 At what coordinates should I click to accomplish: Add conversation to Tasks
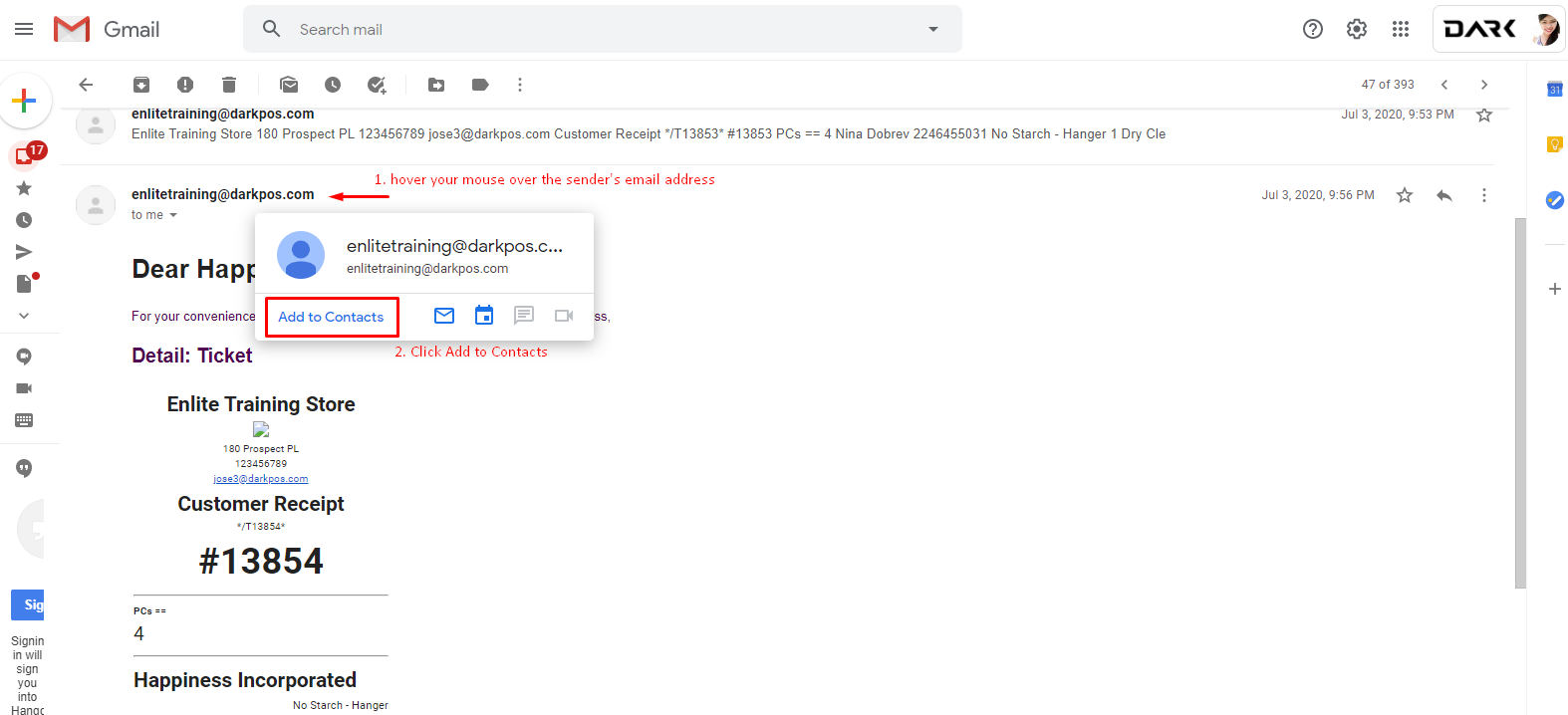(377, 85)
